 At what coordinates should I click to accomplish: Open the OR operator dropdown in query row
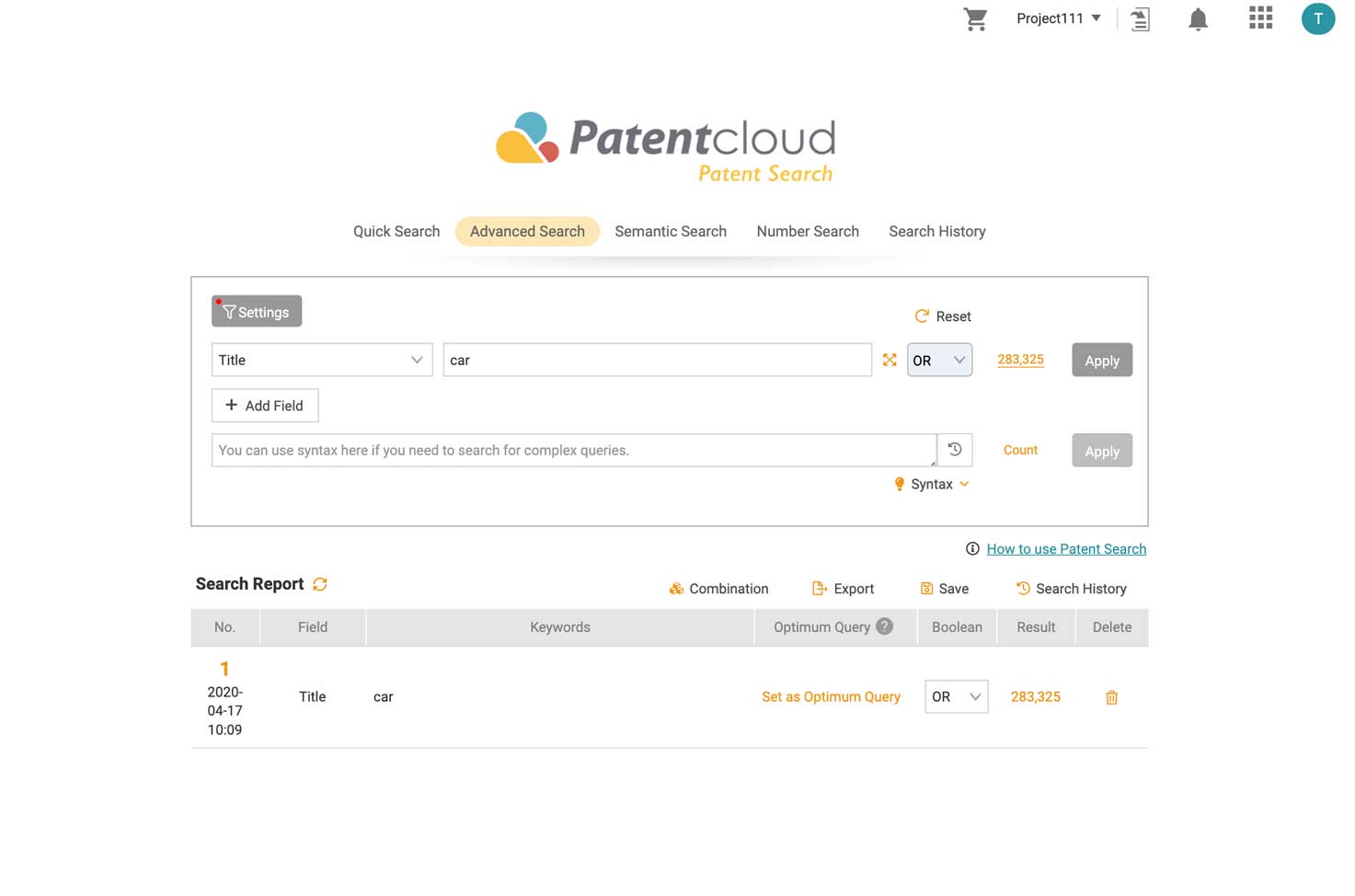[939, 360]
